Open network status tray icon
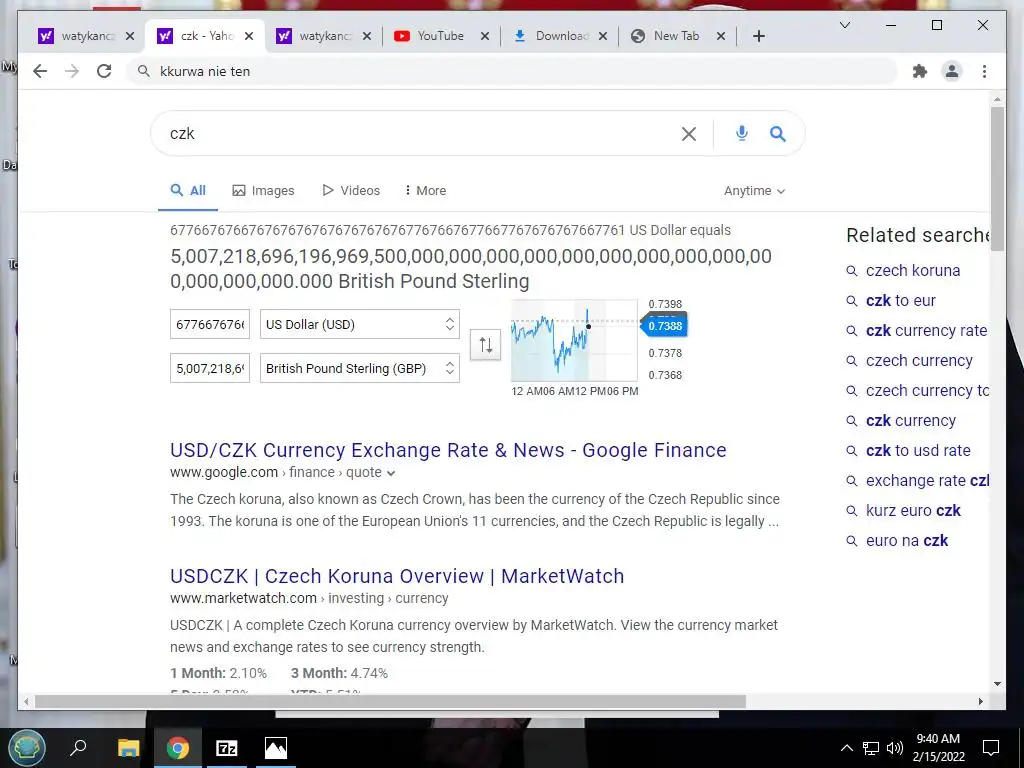The height and width of the screenshot is (768, 1024). pos(871,748)
